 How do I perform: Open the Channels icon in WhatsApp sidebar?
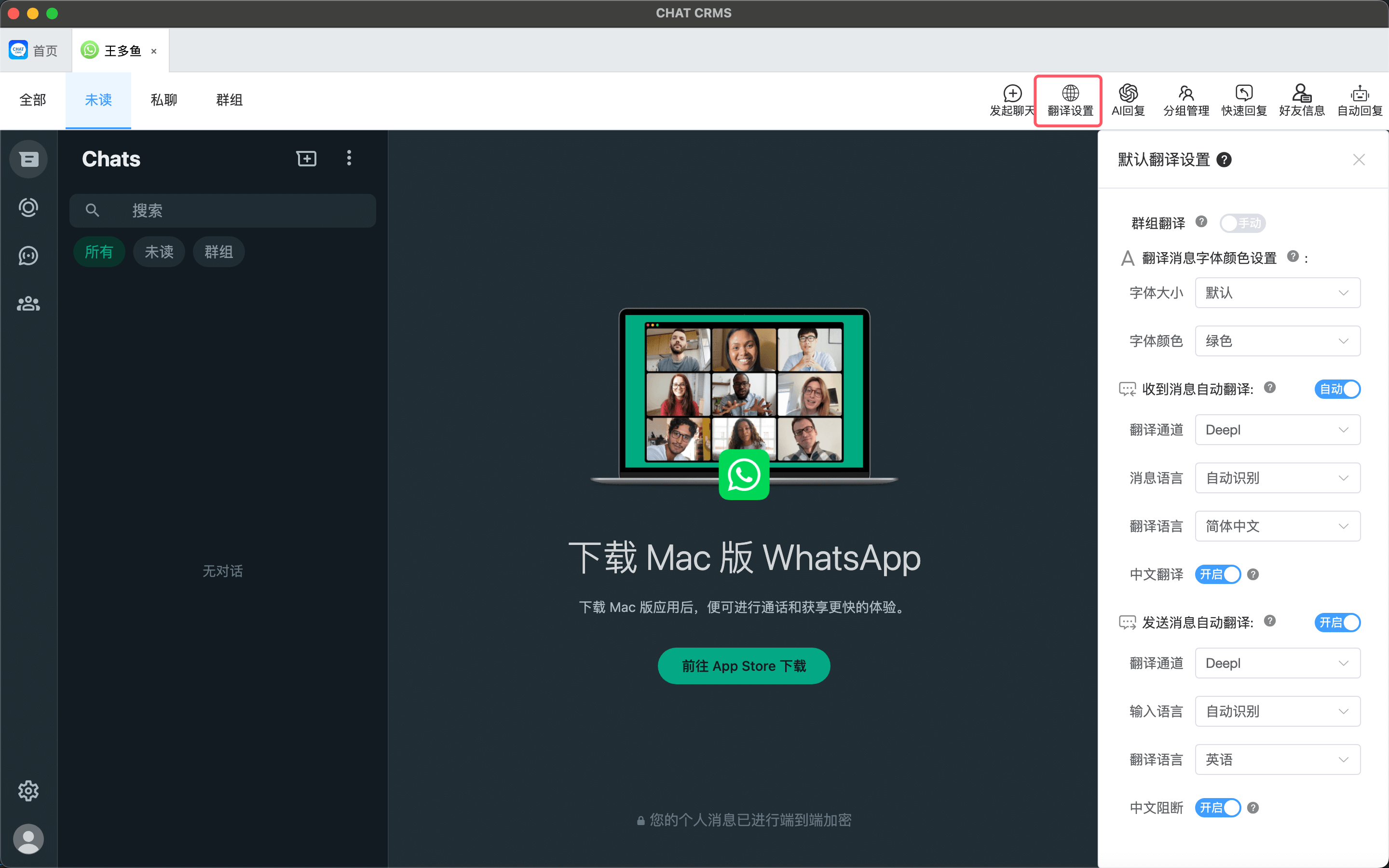(x=28, y=256)
